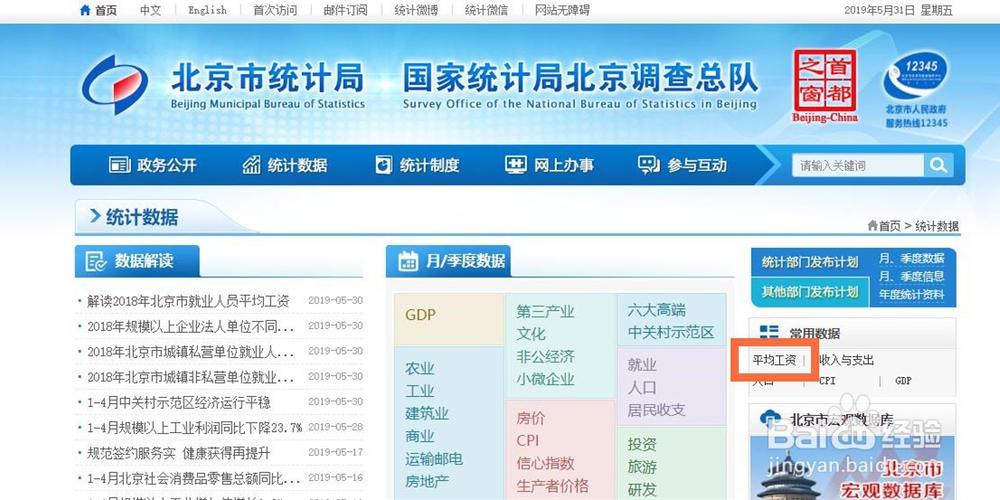Screen dimensions: 1000x500
Task: Open 中关村示范区 data link
Action: pos(671,332)
